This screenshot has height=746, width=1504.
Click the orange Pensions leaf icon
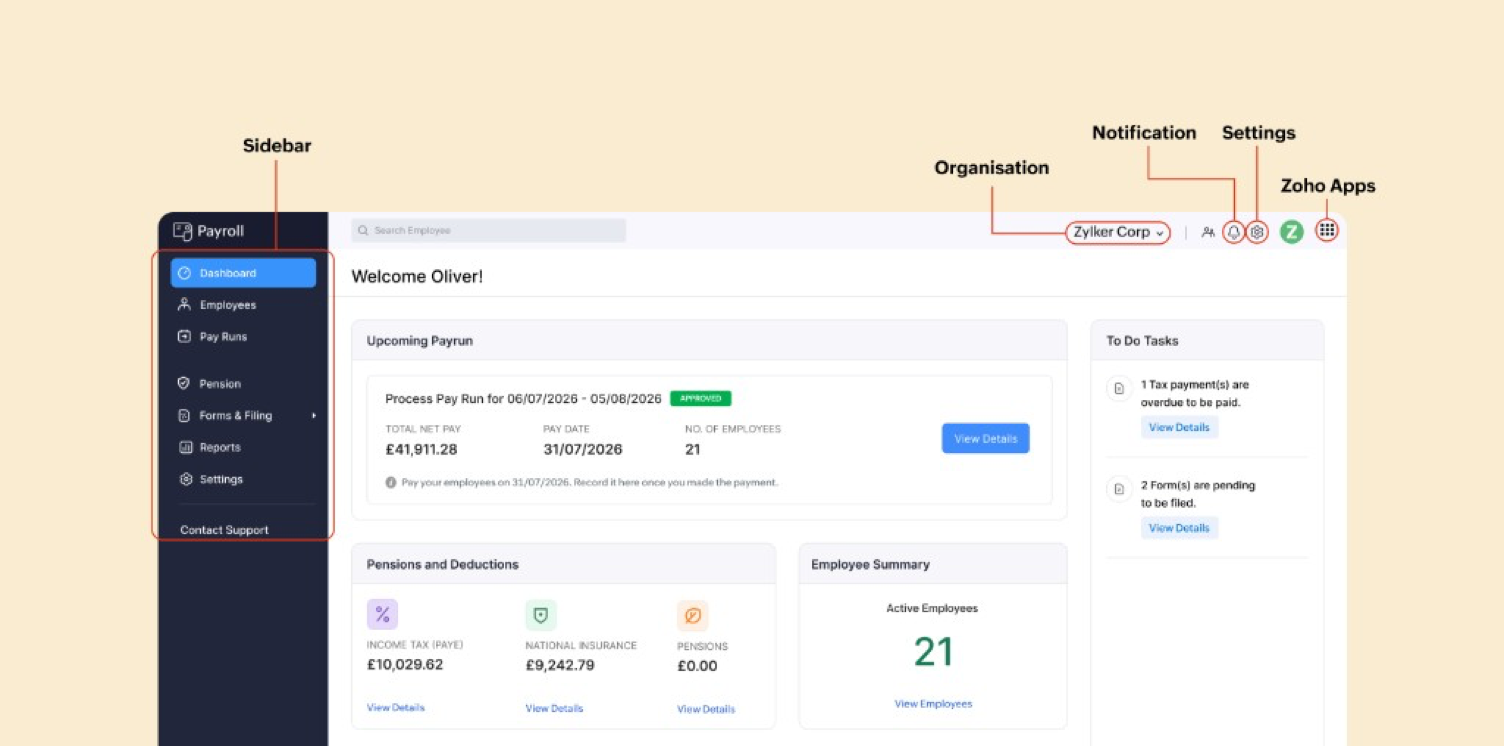pos(693,616)
